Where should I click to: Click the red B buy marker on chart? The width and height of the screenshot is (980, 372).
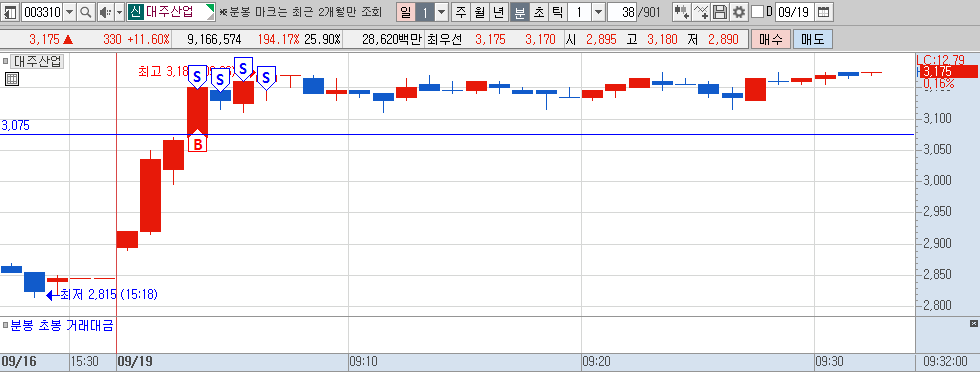pos(198,143)
